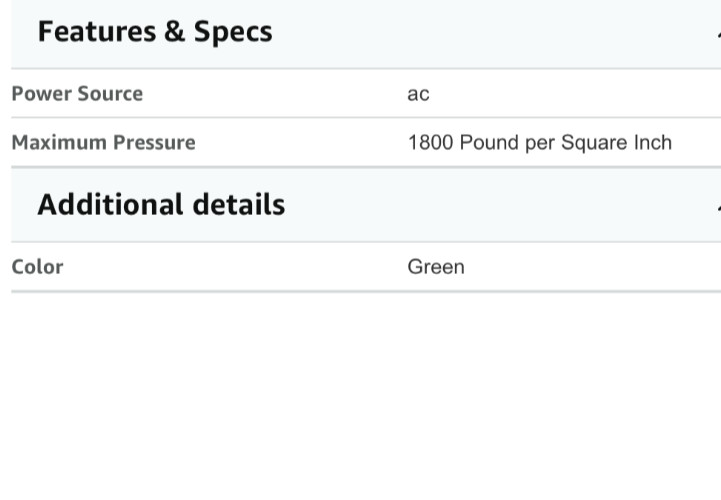
Task: Click the ampersand in Features & Specs
Action: [x=175, y=32]
